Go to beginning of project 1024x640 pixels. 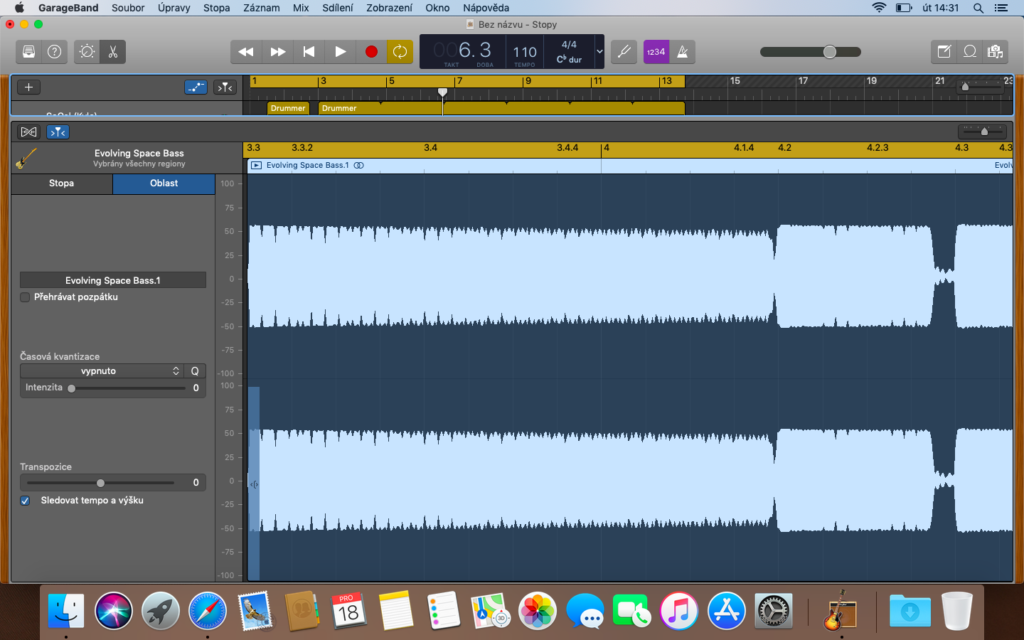point(309,52)
